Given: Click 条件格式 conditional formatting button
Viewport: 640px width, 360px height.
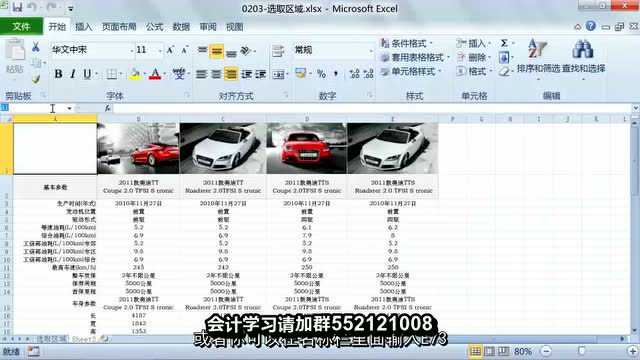Looking at the screenshot, I should (406, 43).
